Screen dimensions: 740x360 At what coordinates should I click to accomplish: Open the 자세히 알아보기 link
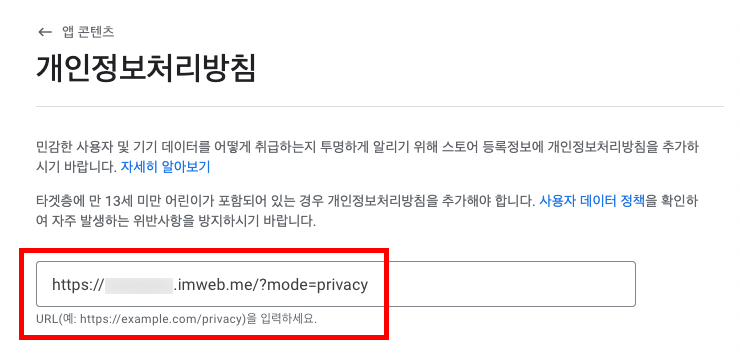click(x=165, y=167)
